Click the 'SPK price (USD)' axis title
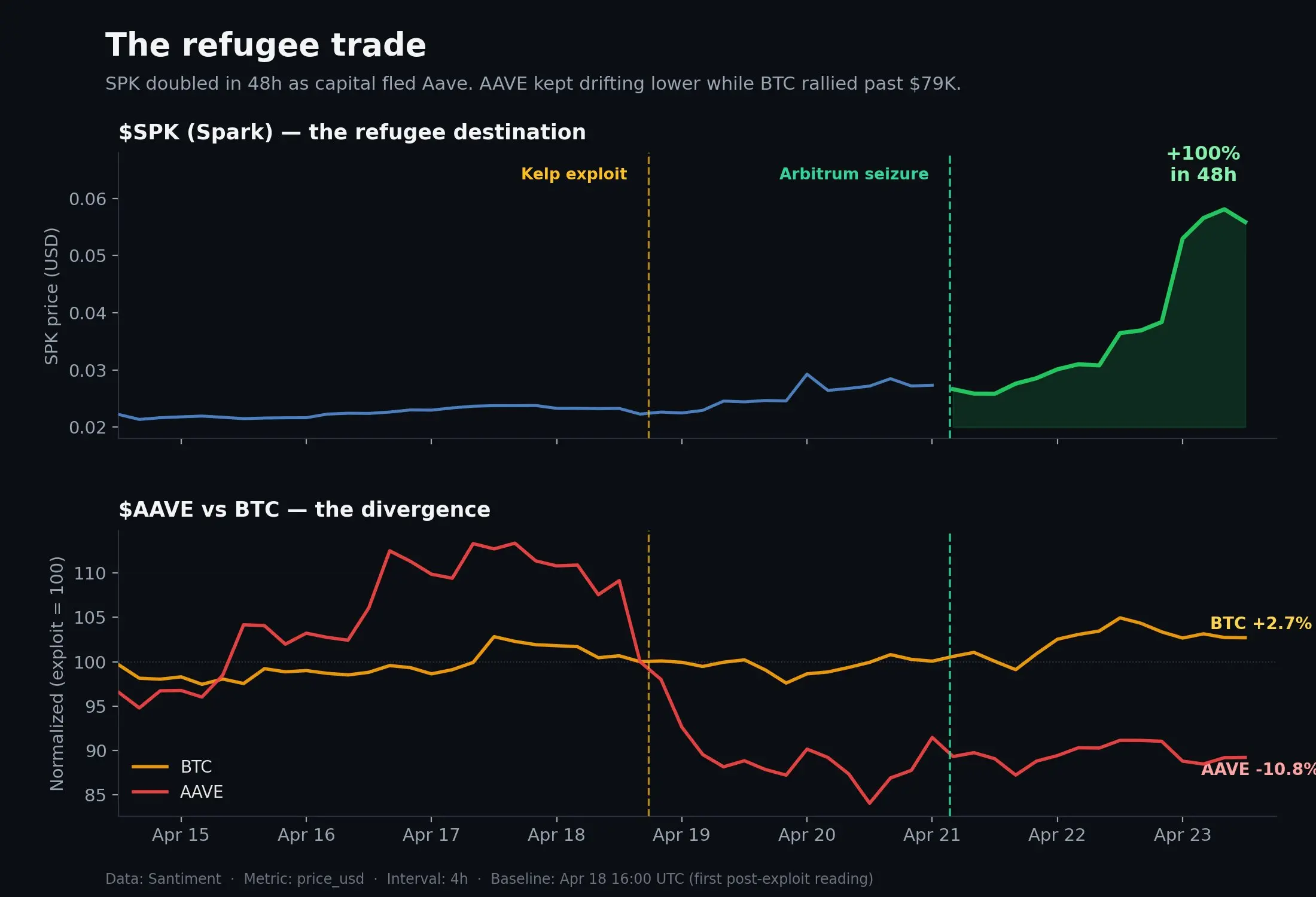The image size is (1316, 897). coord(52,296)
